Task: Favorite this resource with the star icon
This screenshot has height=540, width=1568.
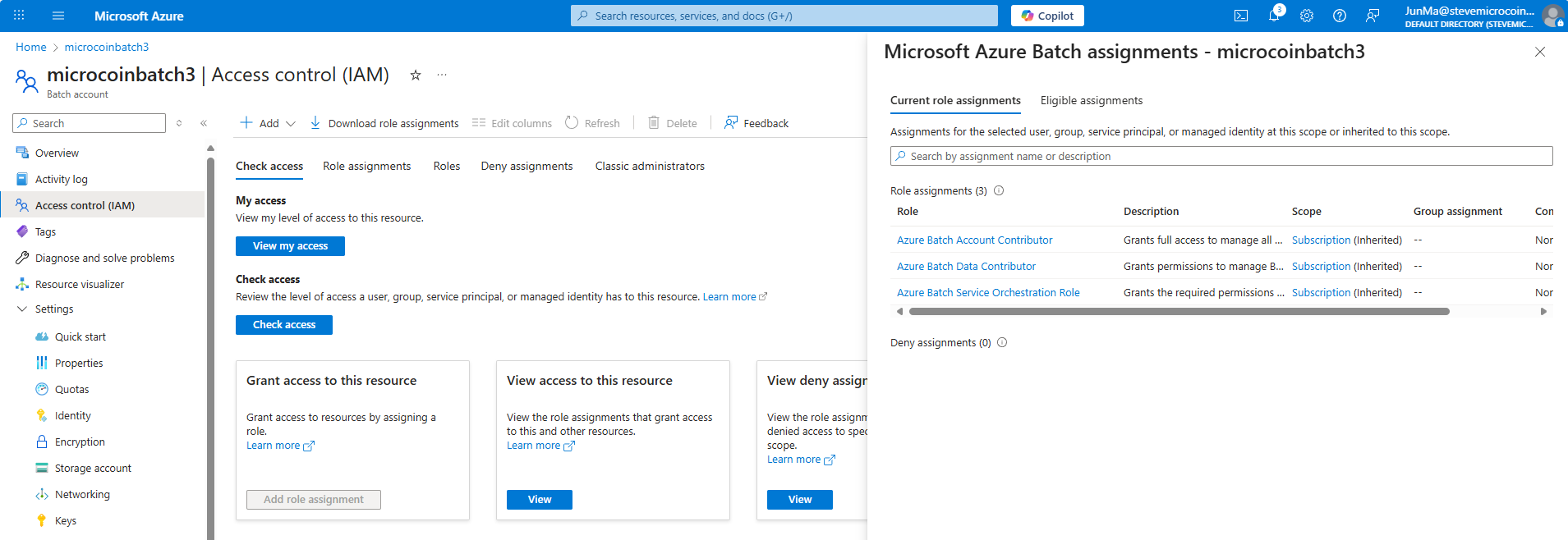Action: tap(416, 75)
